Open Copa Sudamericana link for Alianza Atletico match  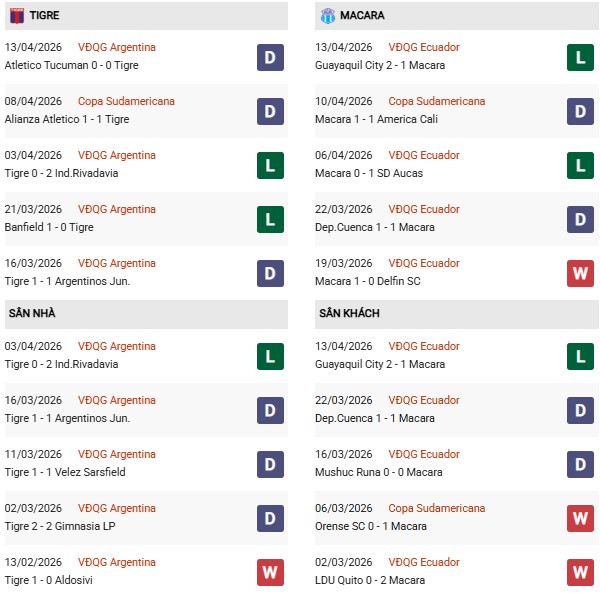click(126, 101)
